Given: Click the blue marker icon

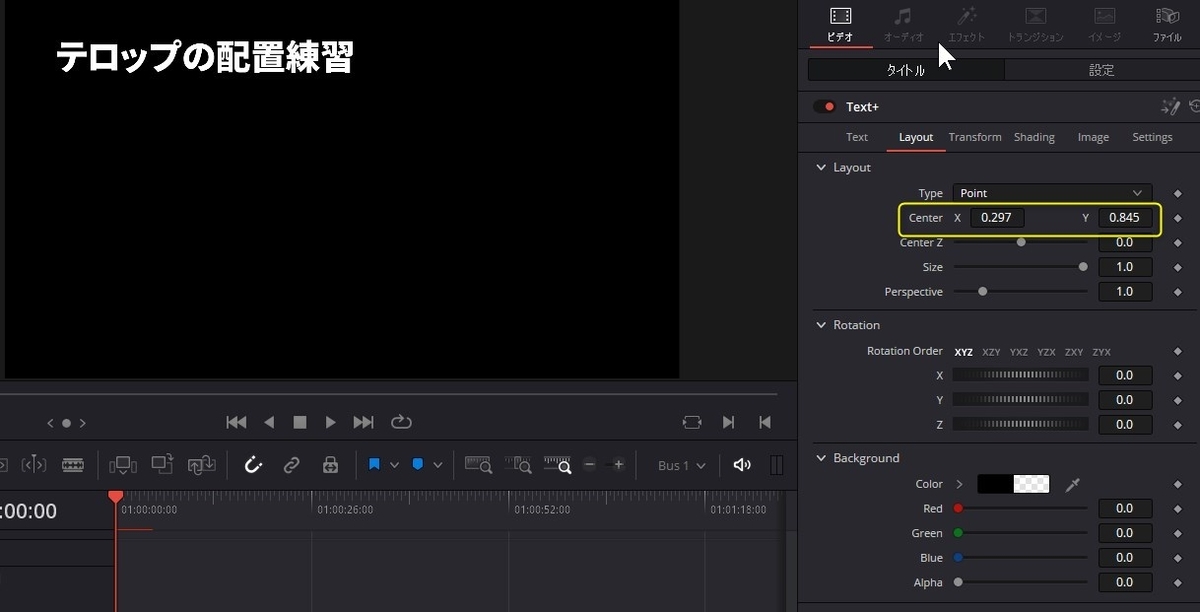Looking at the screenshot, I should point(418,465).
